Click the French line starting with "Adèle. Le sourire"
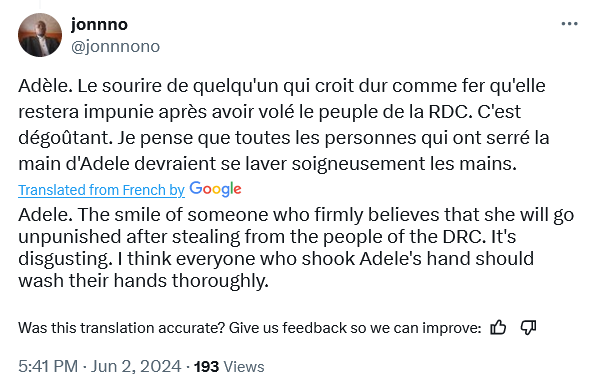 (x=281, y=86)
